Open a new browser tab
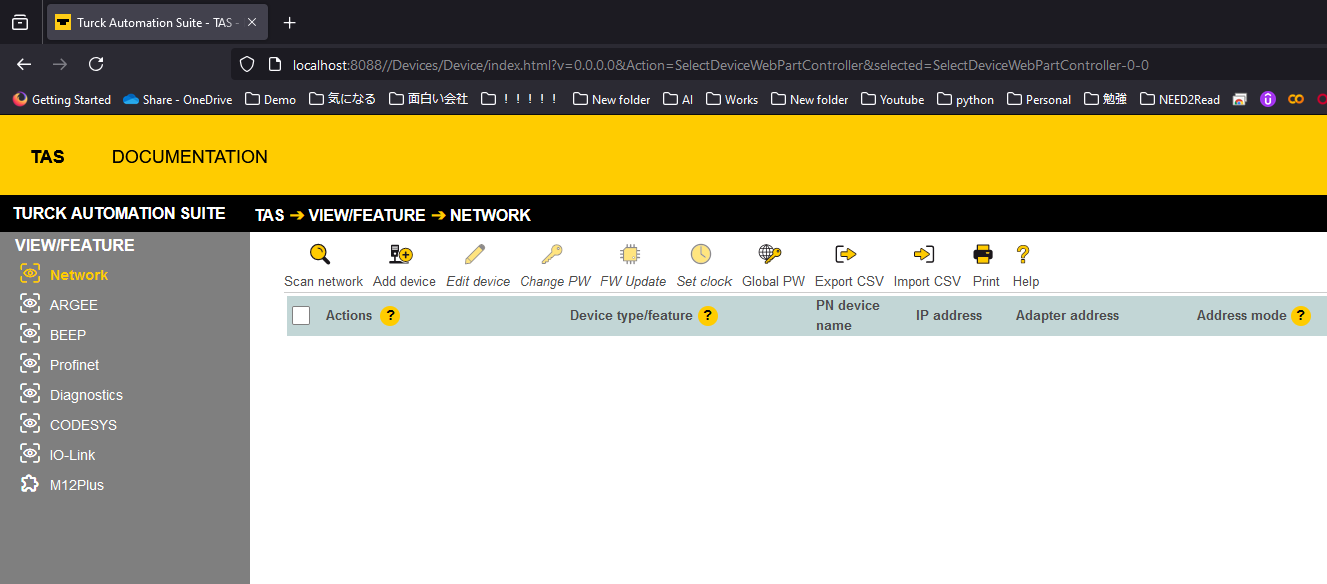This screenshot has width=1327, height=584. coord(289,22)
